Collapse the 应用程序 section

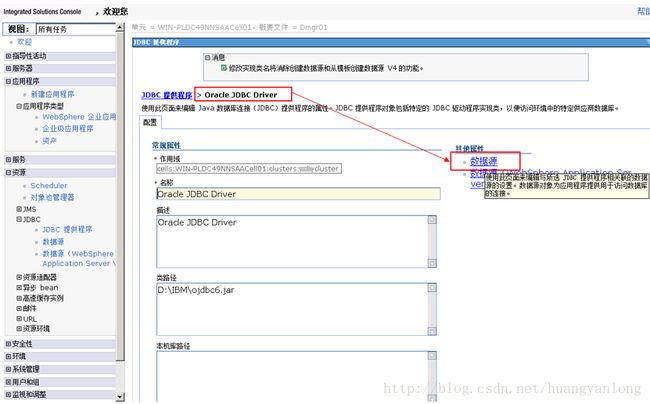pyautogui.click(x=8, y=82)
